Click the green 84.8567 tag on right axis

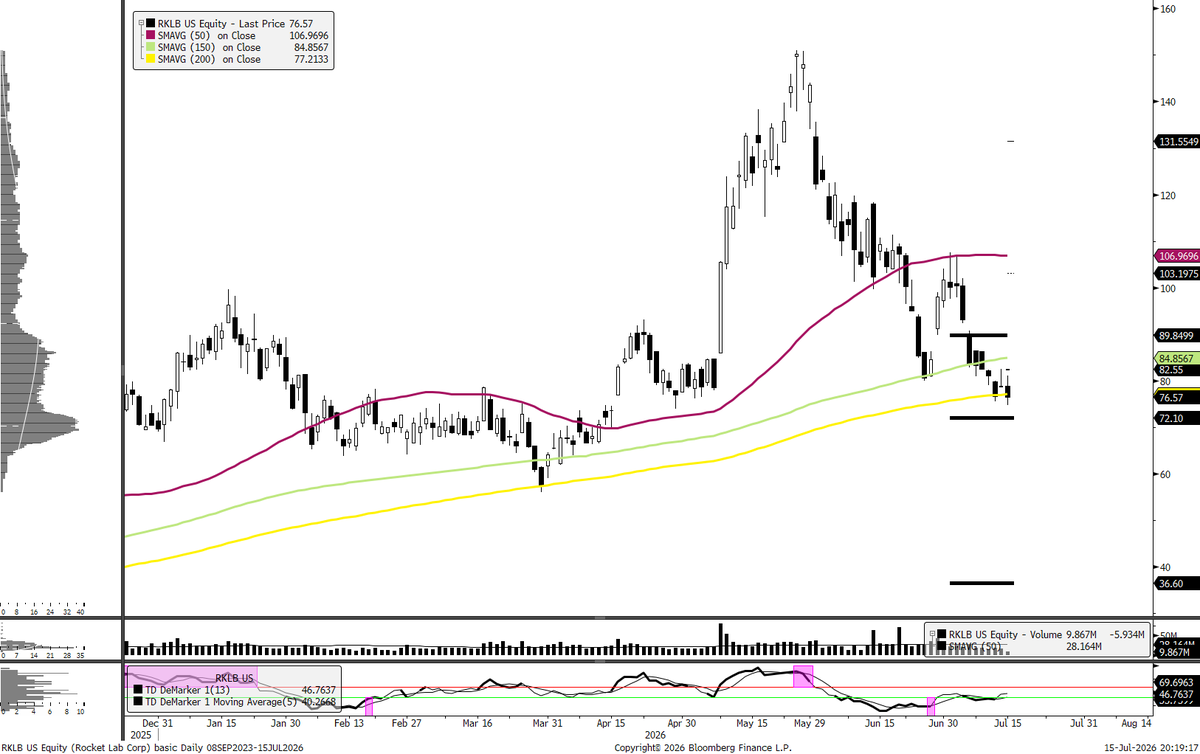click(x=1176, y=357)
